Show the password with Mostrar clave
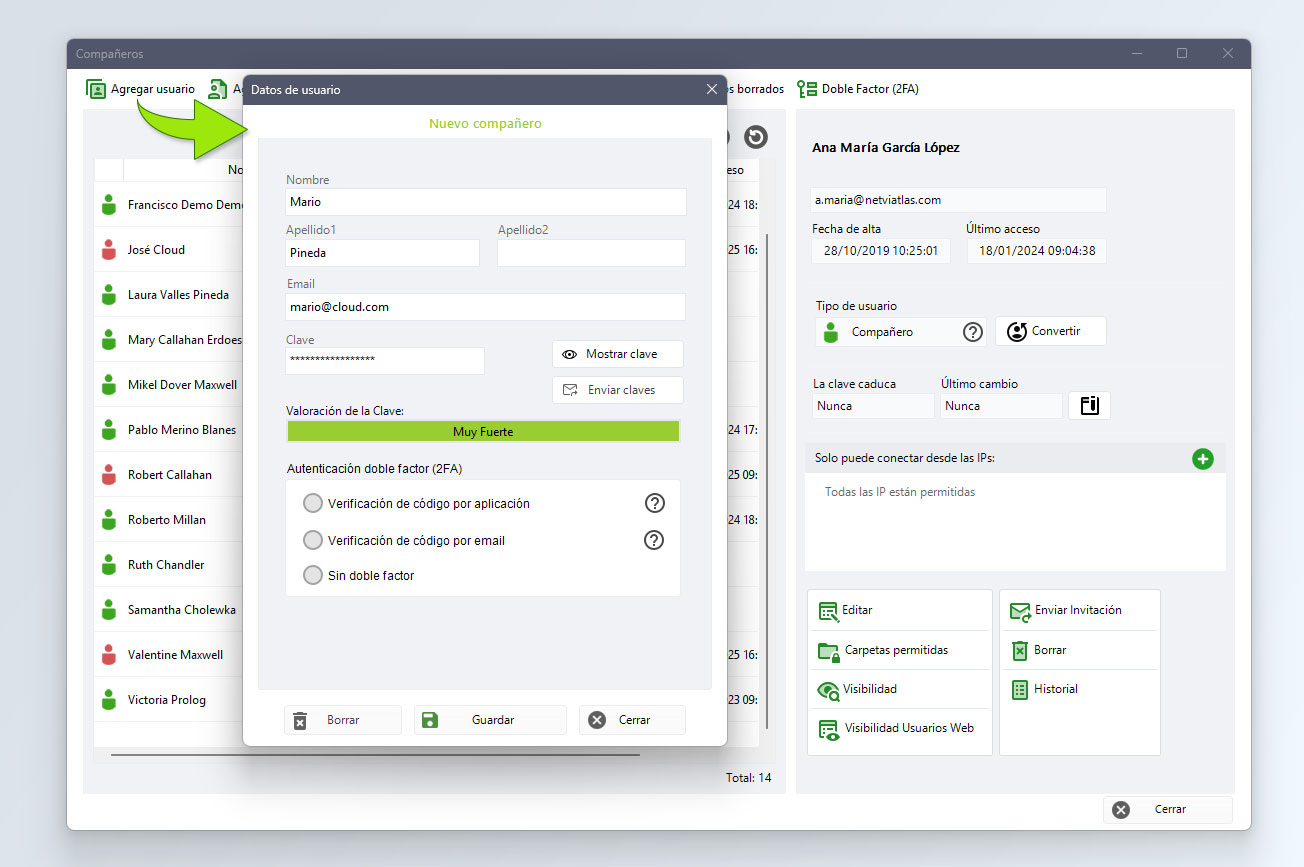The height and width of the screenshot is (867, 1304). point(618,354)
